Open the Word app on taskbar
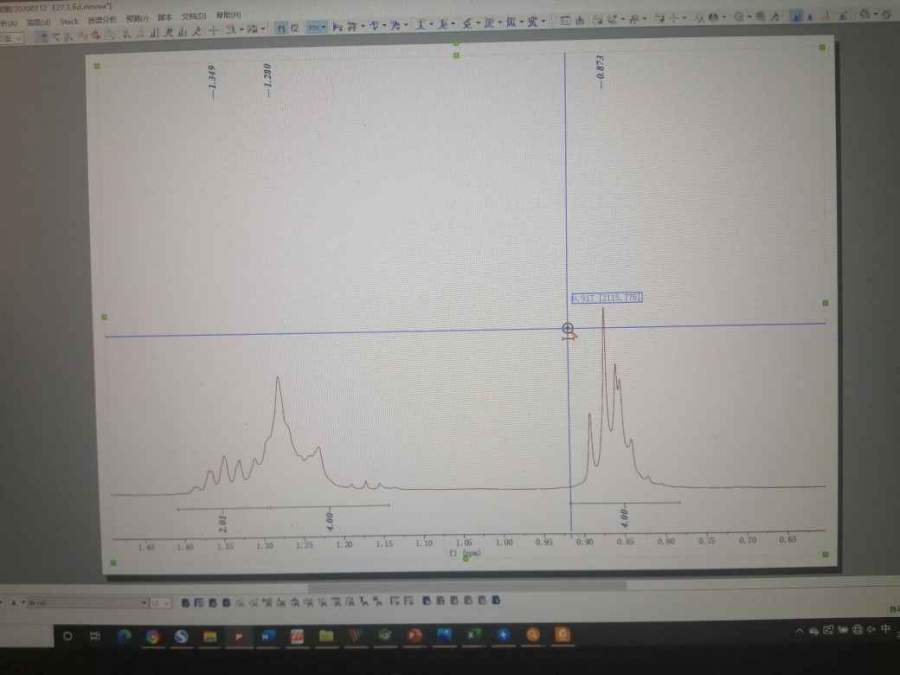 [x=267, y=636]
